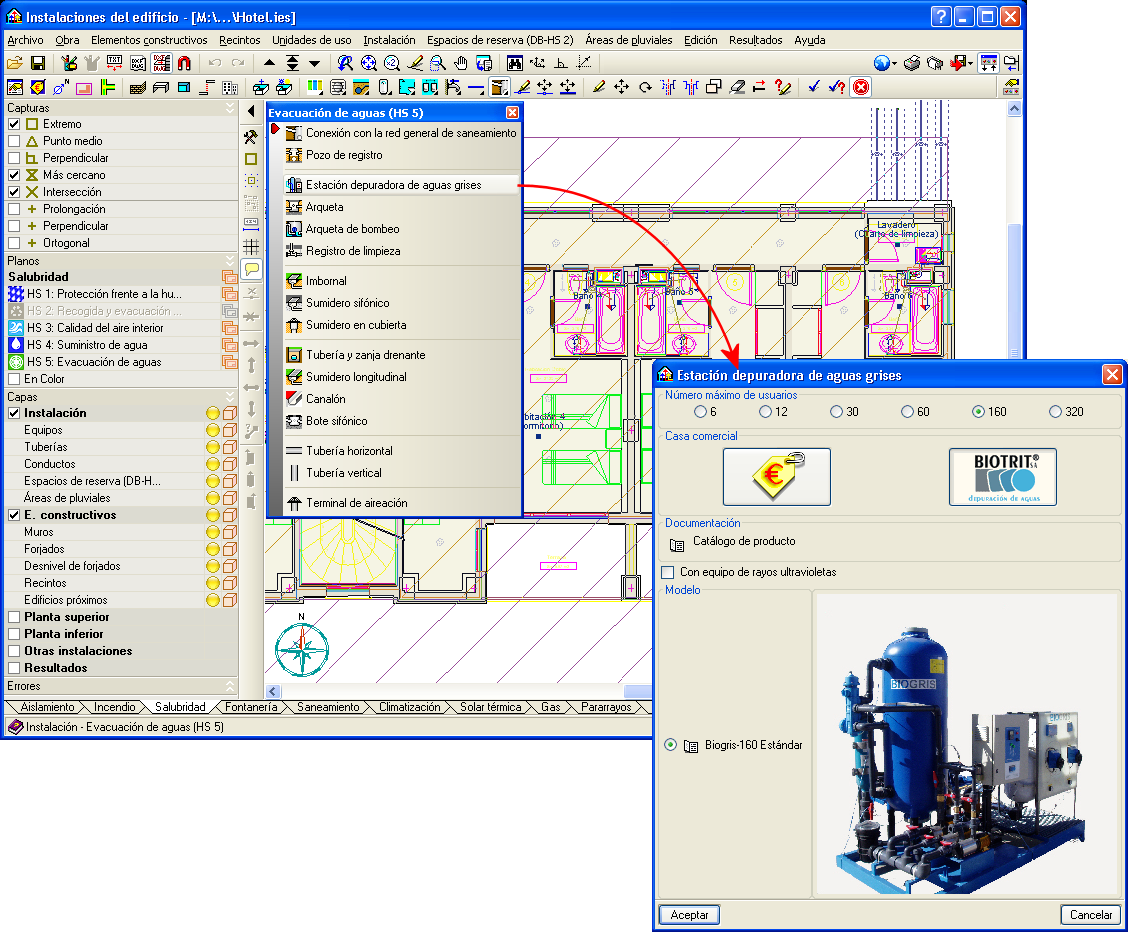Collapse the Capas panel section

coord(230,396)
